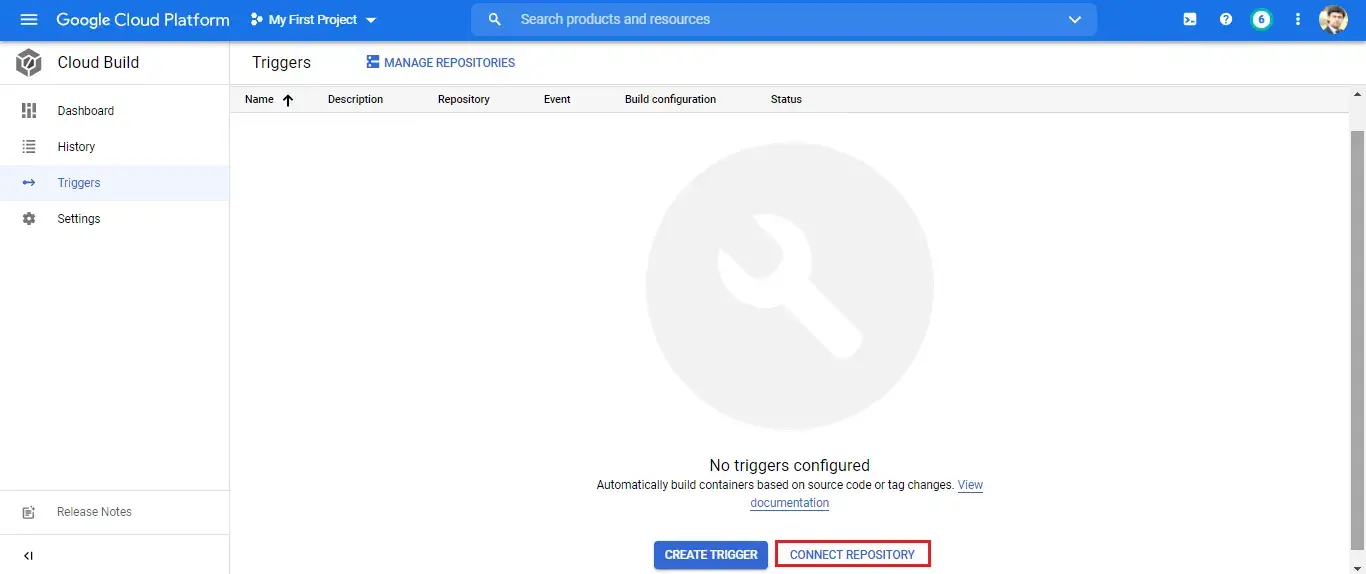Click the Repository column header

click(464, 100)
